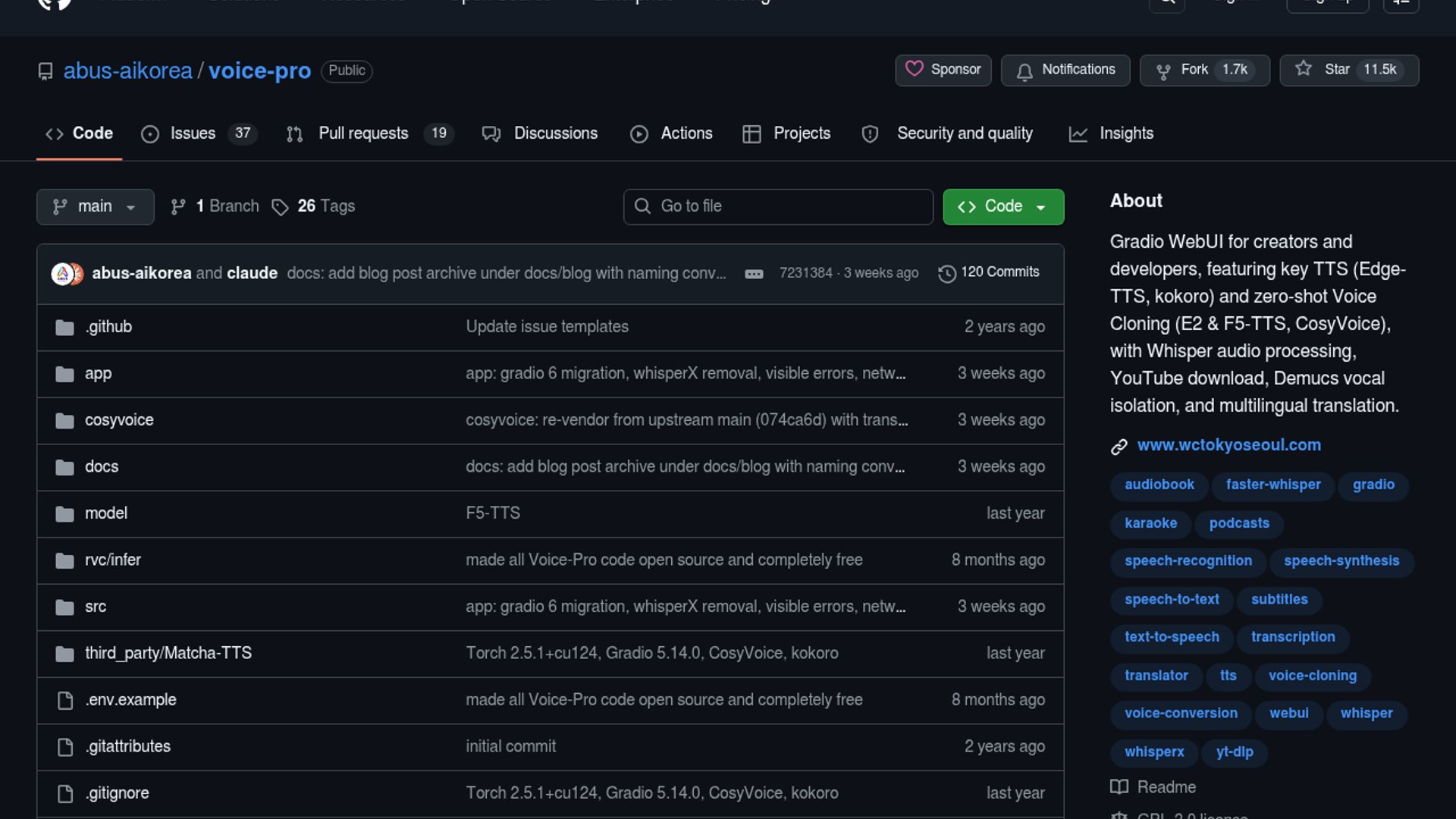The height and width of the screenshot is (819, 1456).
Task: Select the text-to-speech topic tag
Action: tap(1172, 638)
